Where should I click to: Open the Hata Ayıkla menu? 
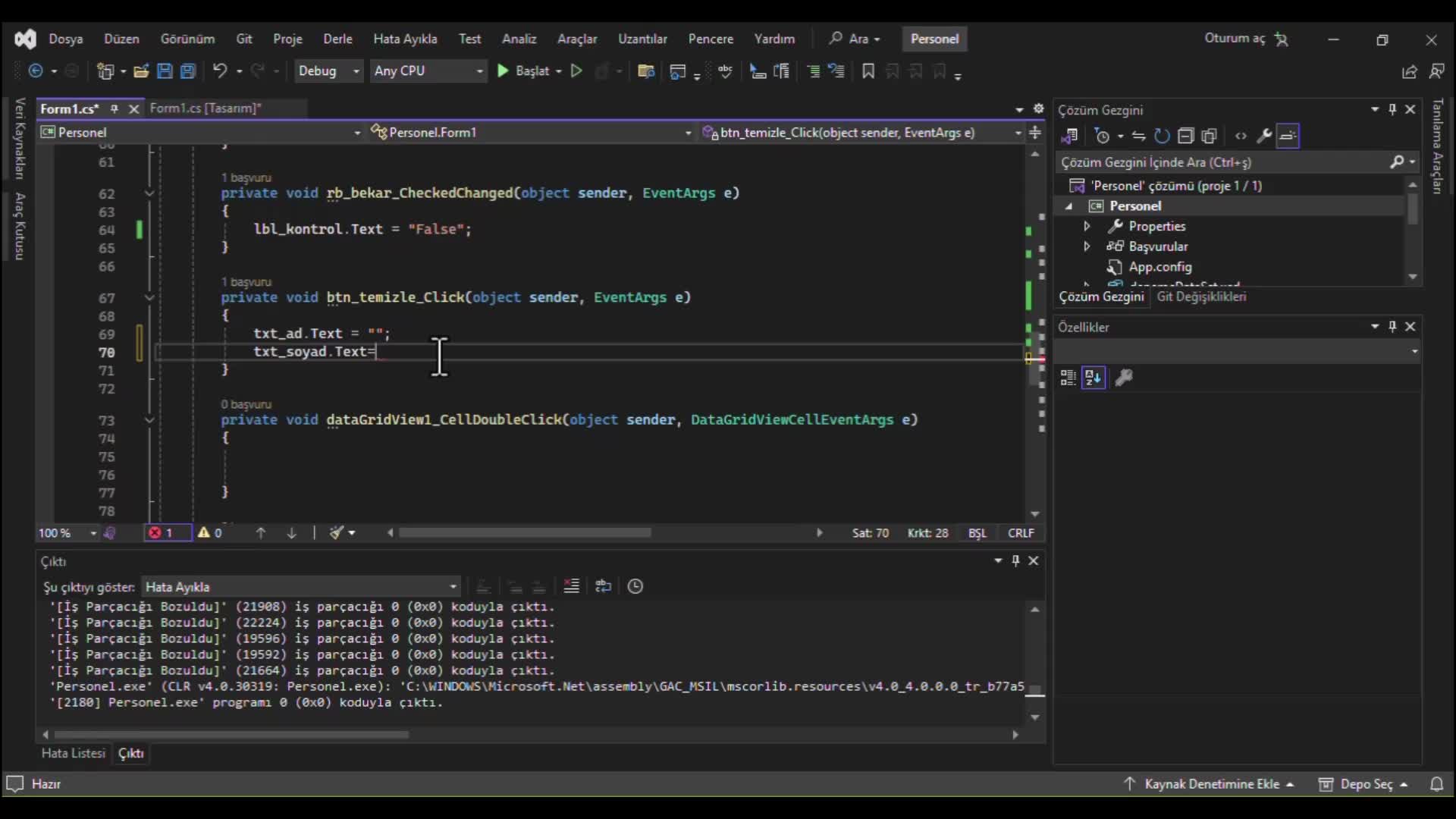point(405,39)
